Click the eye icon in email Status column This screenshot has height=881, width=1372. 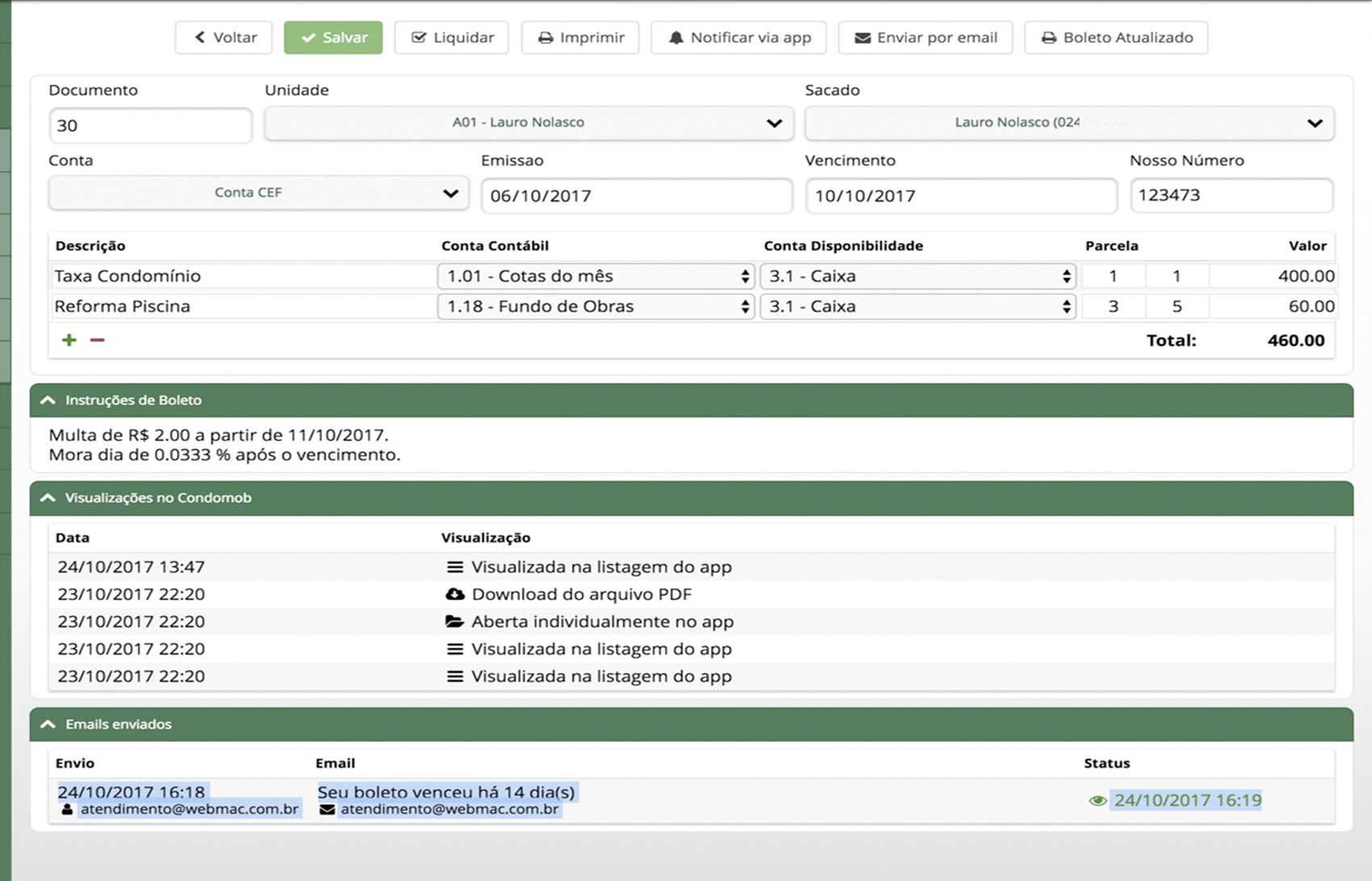pos(1097,801)
